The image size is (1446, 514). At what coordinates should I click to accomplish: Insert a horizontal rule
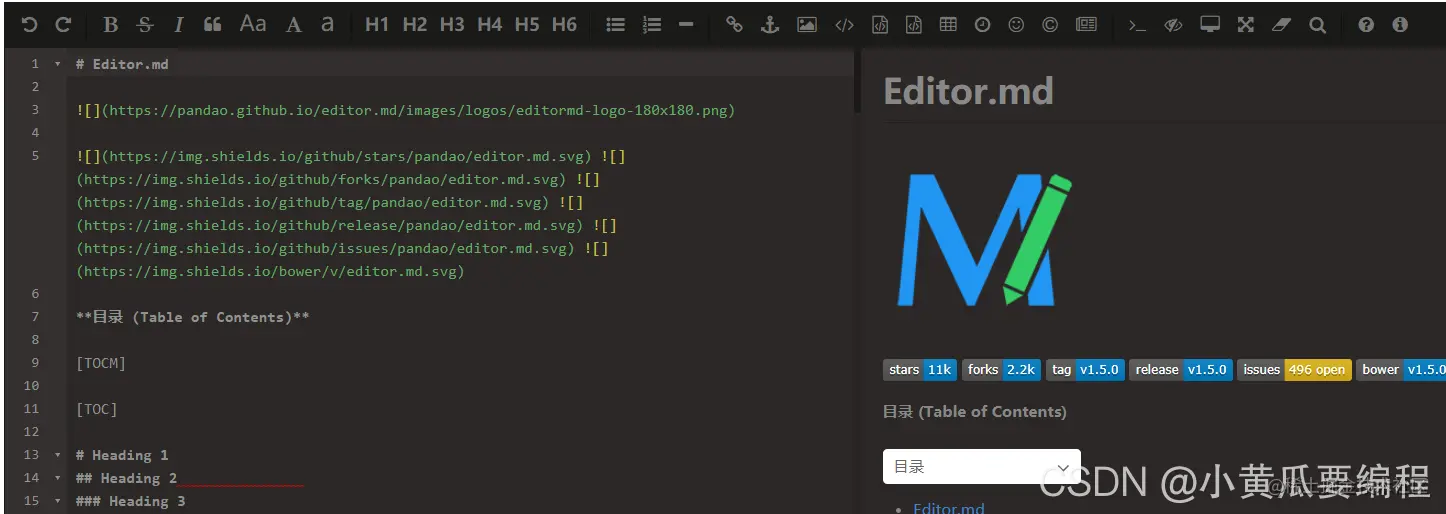click(x=685, y=25)
